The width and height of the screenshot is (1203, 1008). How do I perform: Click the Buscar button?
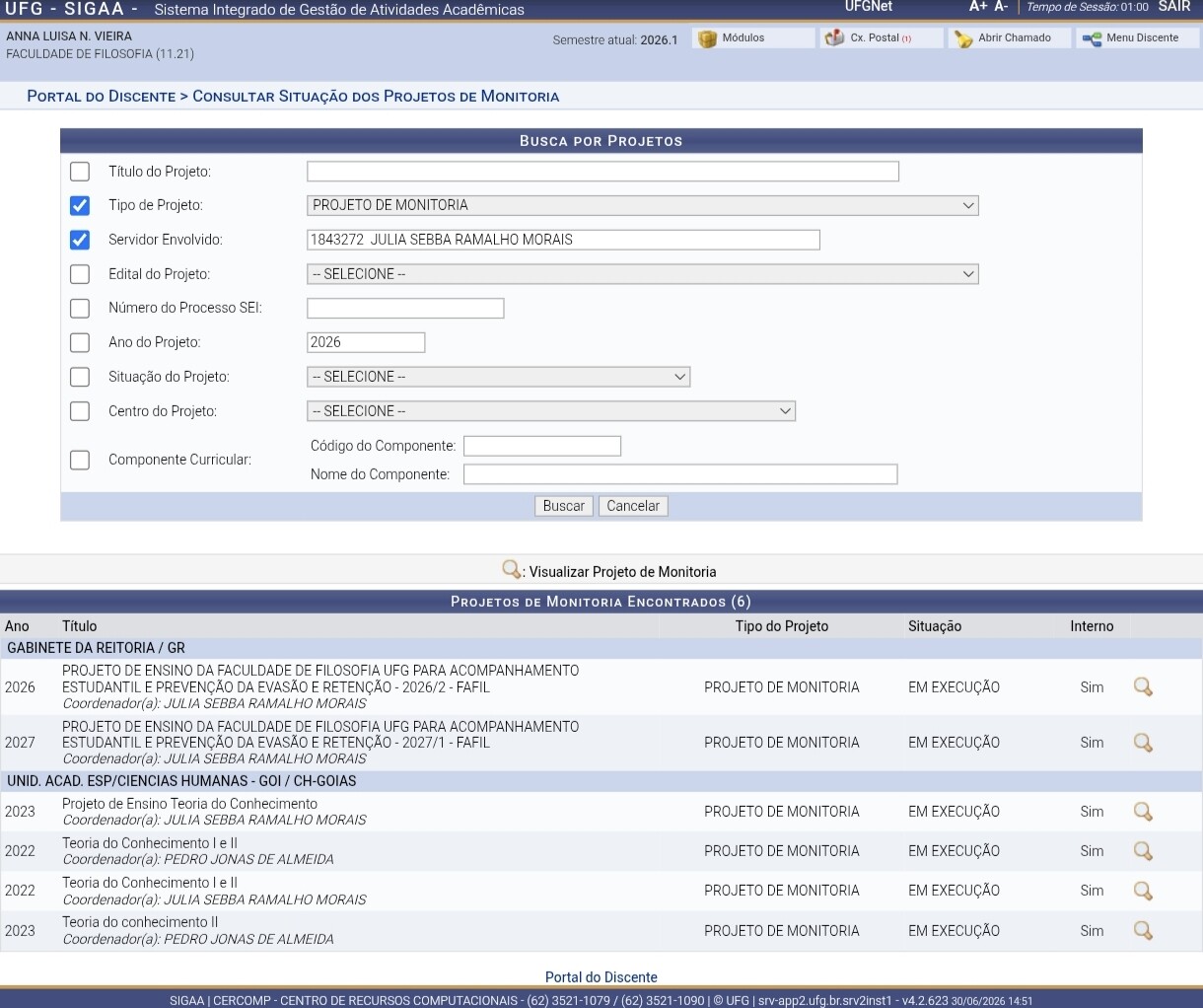pyautogui.click(x=564, y=506)
